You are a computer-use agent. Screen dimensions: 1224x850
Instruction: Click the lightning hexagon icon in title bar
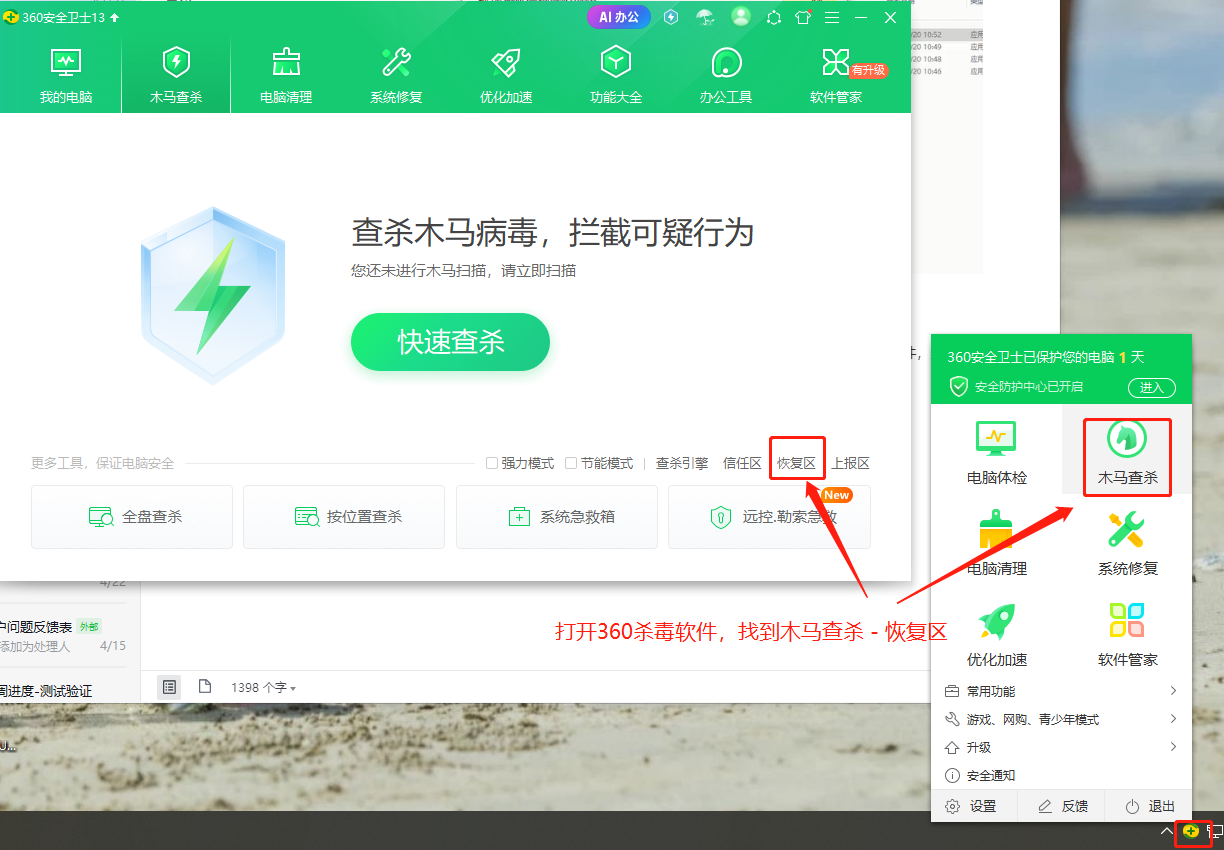pos(671,17)
